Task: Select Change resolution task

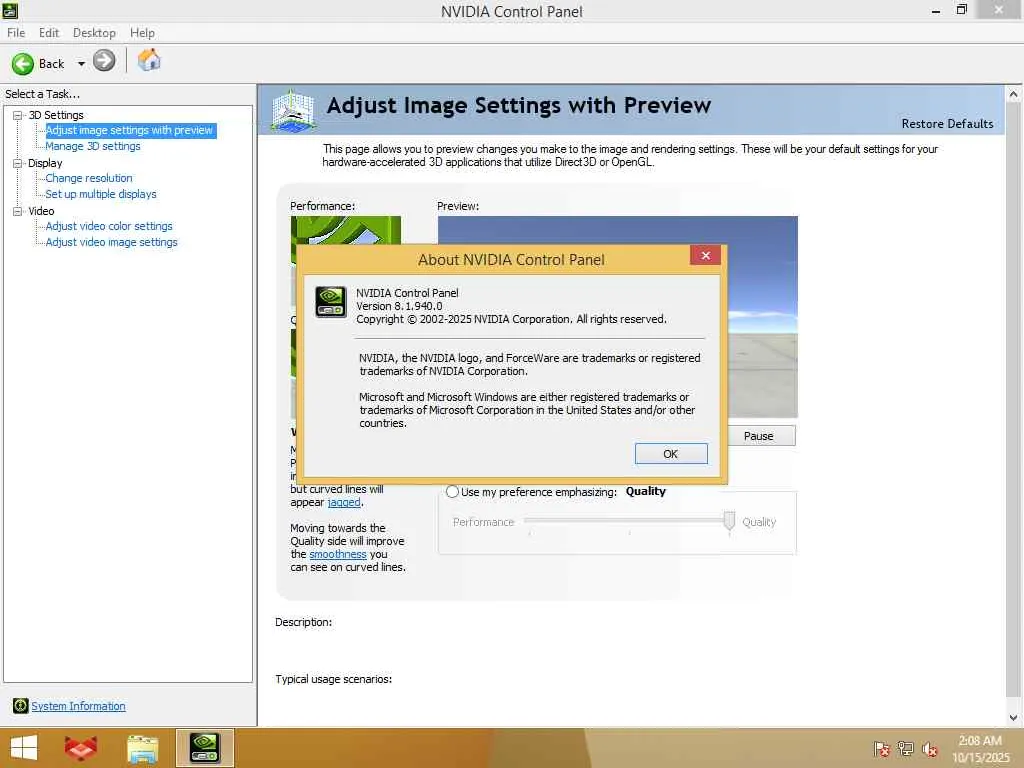Action: [89, 178]
